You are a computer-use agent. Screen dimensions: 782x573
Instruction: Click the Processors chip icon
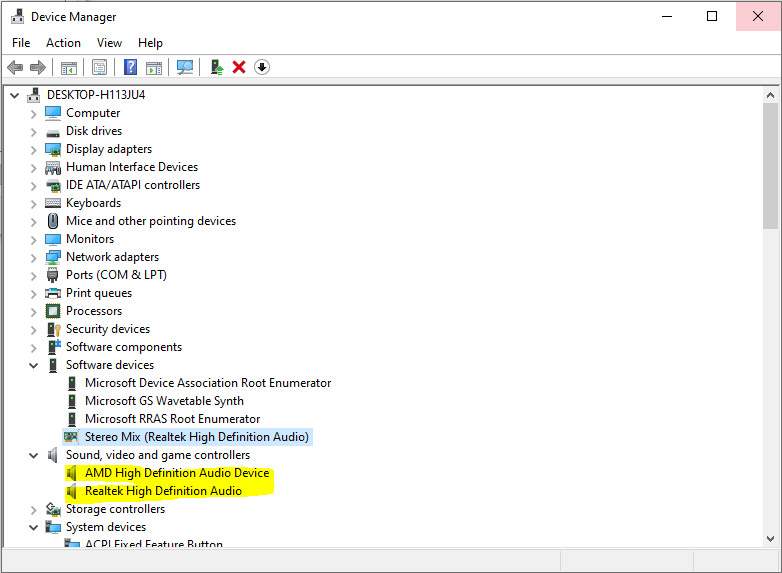pos(53,311)
